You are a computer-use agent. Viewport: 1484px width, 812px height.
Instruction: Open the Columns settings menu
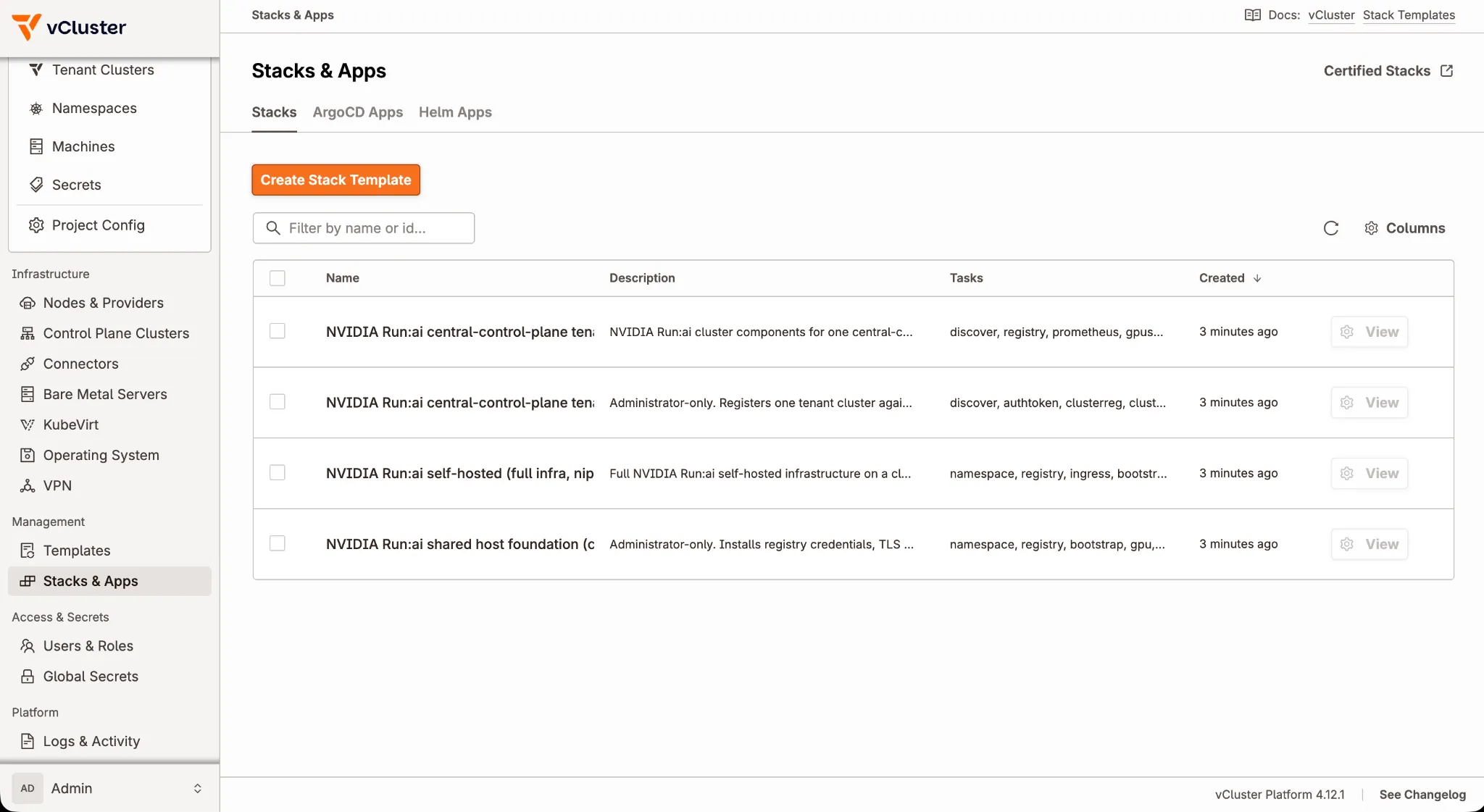[1404, 228]
